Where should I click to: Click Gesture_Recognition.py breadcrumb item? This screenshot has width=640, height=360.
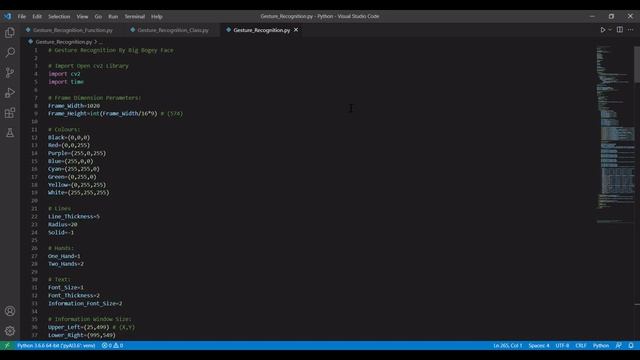pyautogui.click(x=63, y=42)
